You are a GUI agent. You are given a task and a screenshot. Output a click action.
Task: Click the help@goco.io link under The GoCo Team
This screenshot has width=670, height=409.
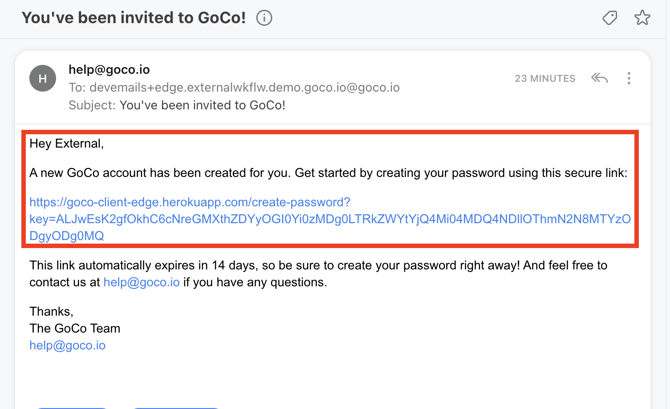[68, 345]
